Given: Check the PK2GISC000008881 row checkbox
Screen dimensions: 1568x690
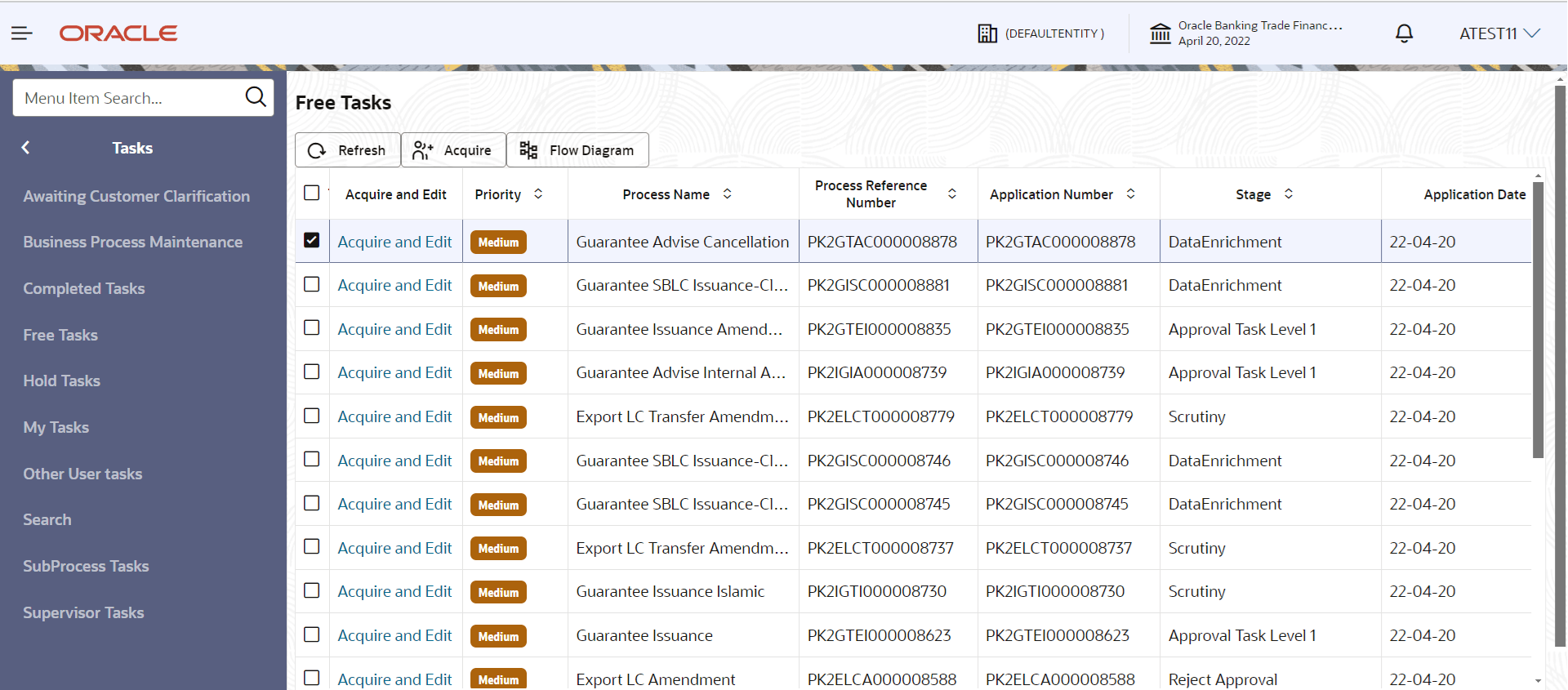Looking at the screenshot, I should 311,284.
